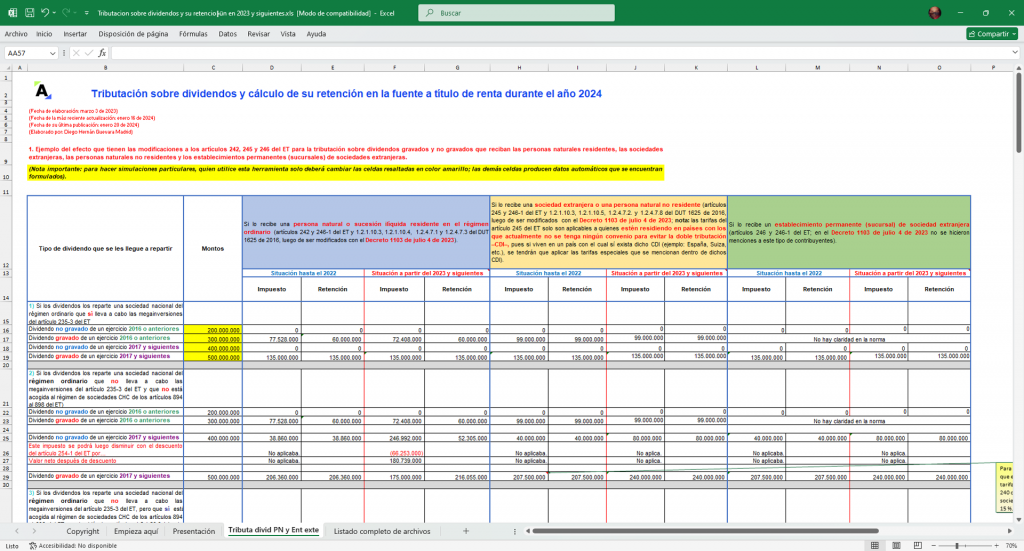Click the Actualícese logo image
Screen dimensions: 1024x551
(x=43, y=91)
